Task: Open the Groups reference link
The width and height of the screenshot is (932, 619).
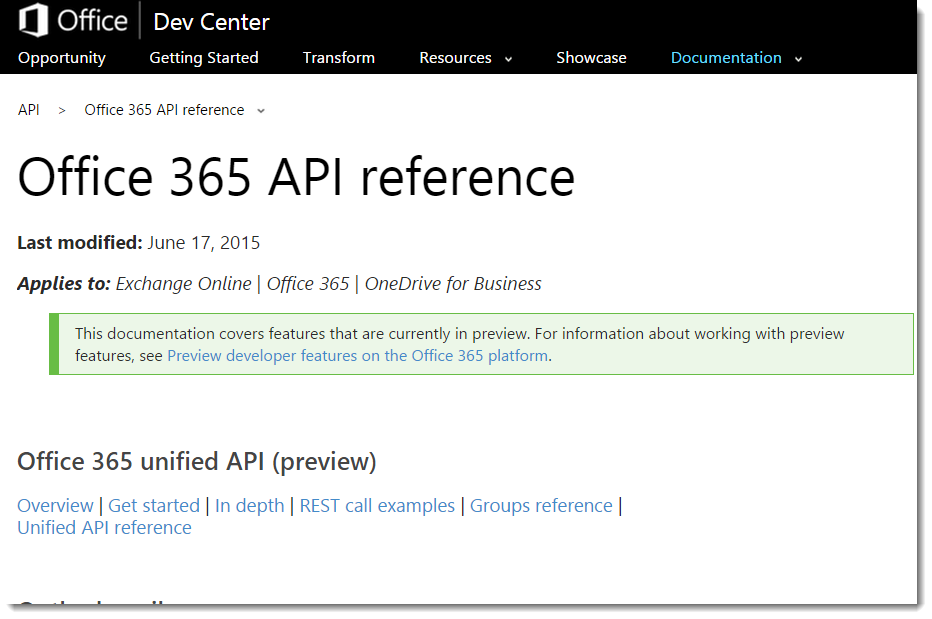Action: (x=541, y=505)
